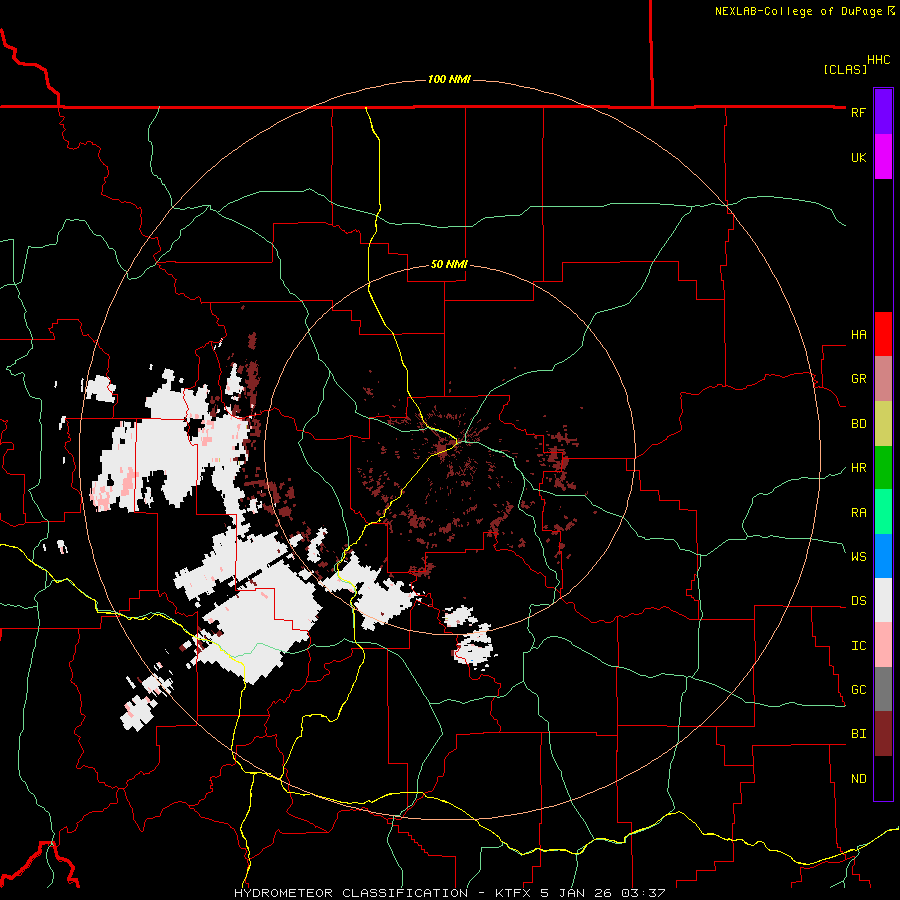Click the 50 NMI range ring label

[x=449, y=265]
